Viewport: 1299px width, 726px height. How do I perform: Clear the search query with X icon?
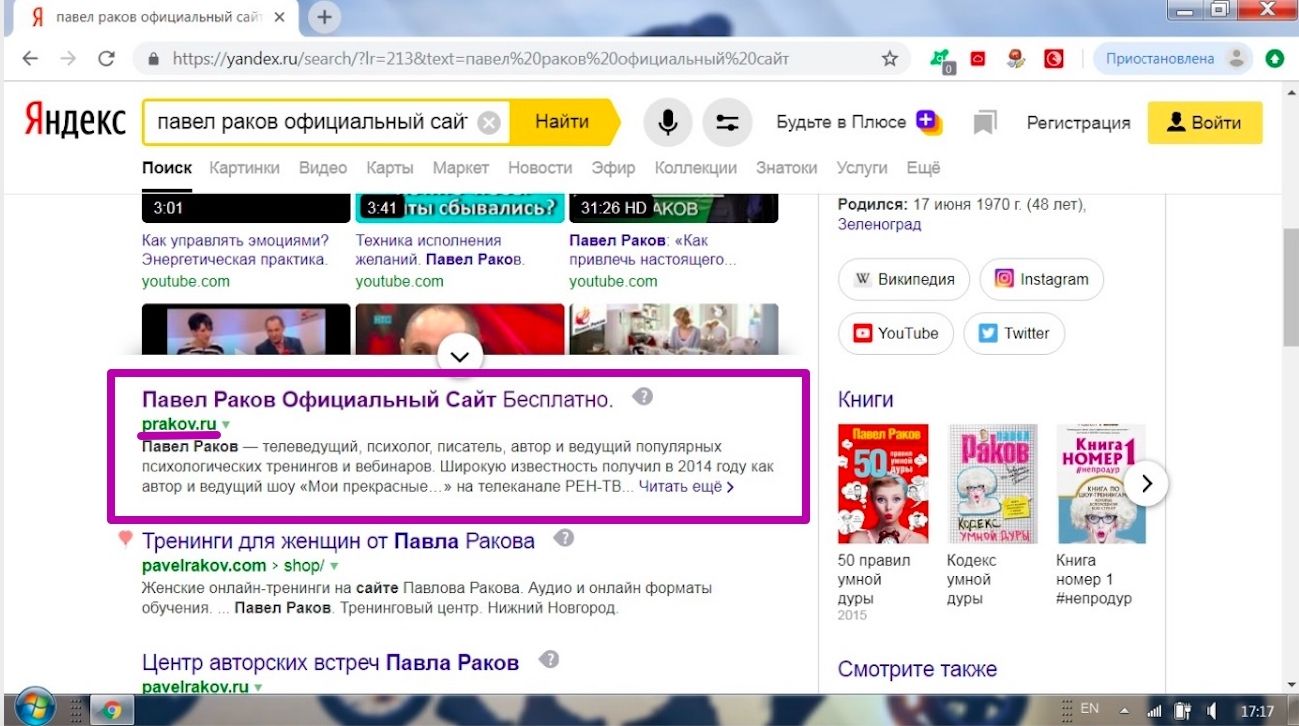point(488,123)
